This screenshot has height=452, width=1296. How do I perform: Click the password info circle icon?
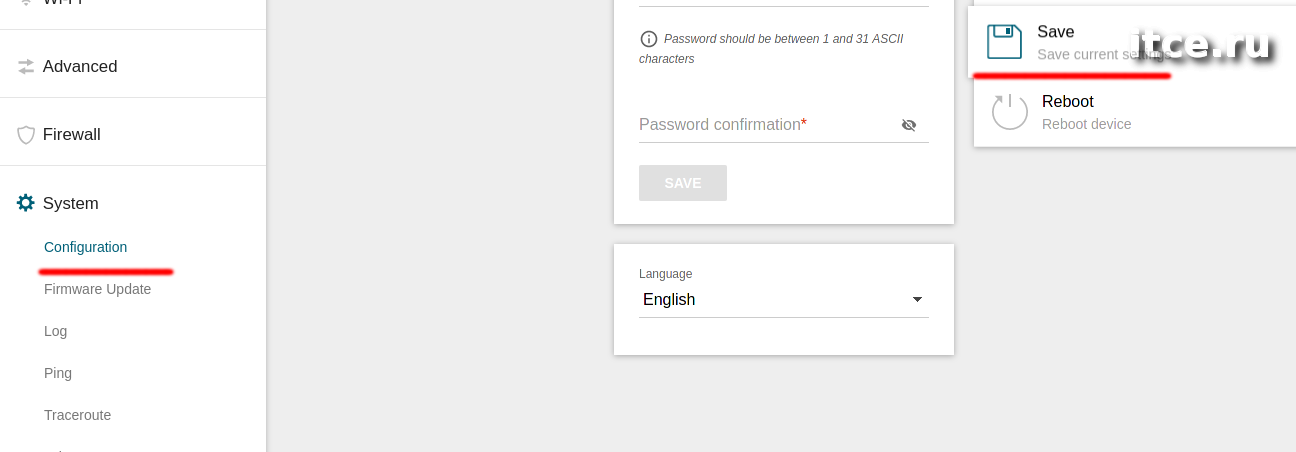648,39
